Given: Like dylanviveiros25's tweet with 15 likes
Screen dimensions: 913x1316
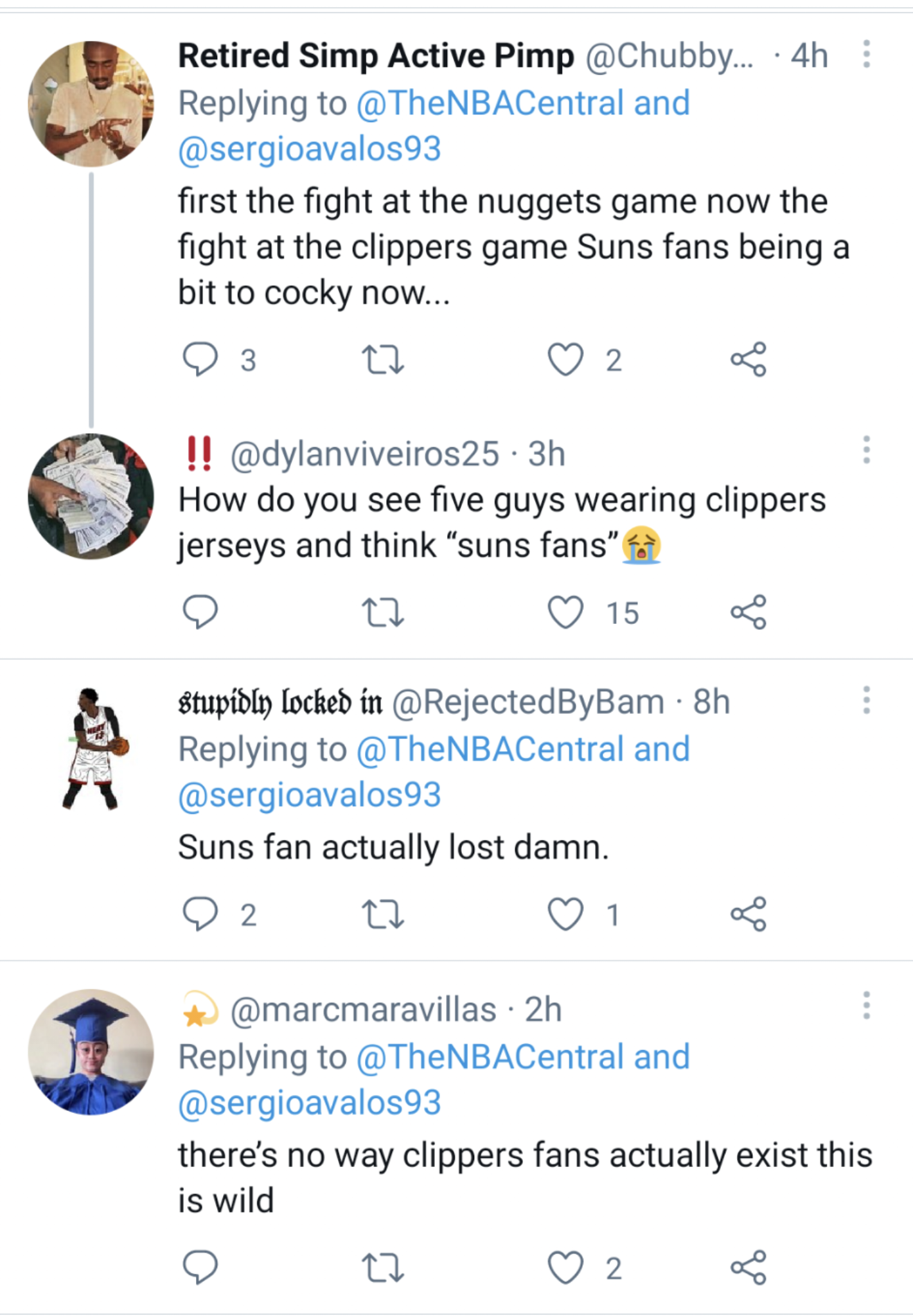Looking at the screenshot, I should pyautogui.click(x=565, y=612).
